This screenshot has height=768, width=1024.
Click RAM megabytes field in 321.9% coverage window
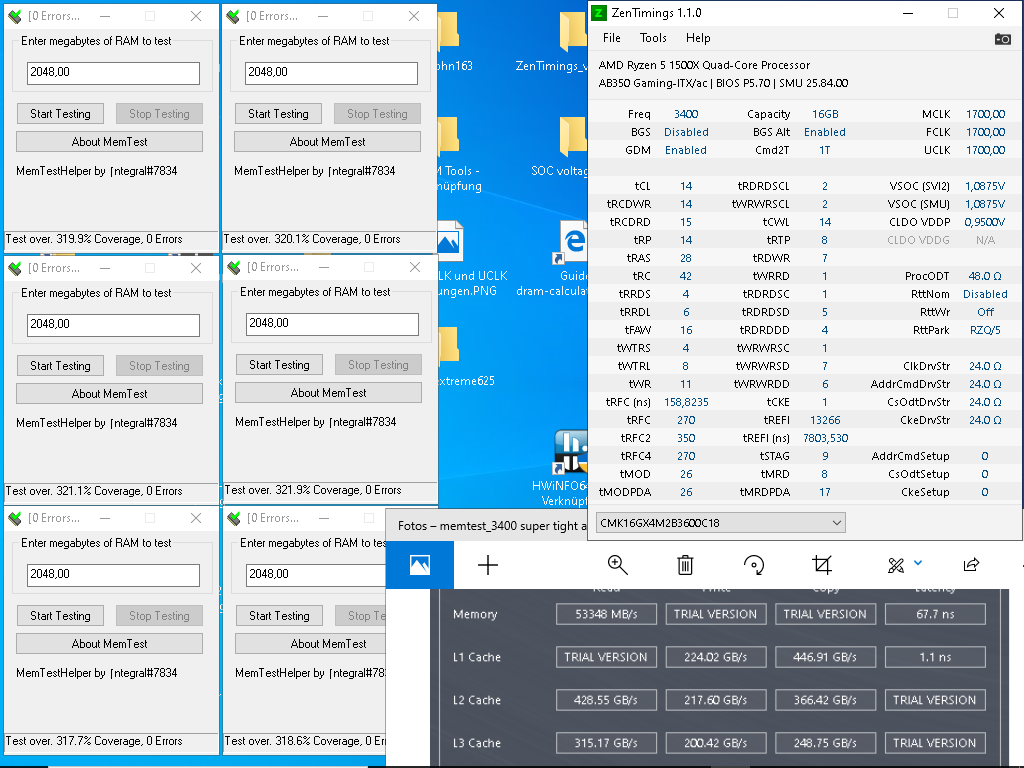(x=332, y=323)
